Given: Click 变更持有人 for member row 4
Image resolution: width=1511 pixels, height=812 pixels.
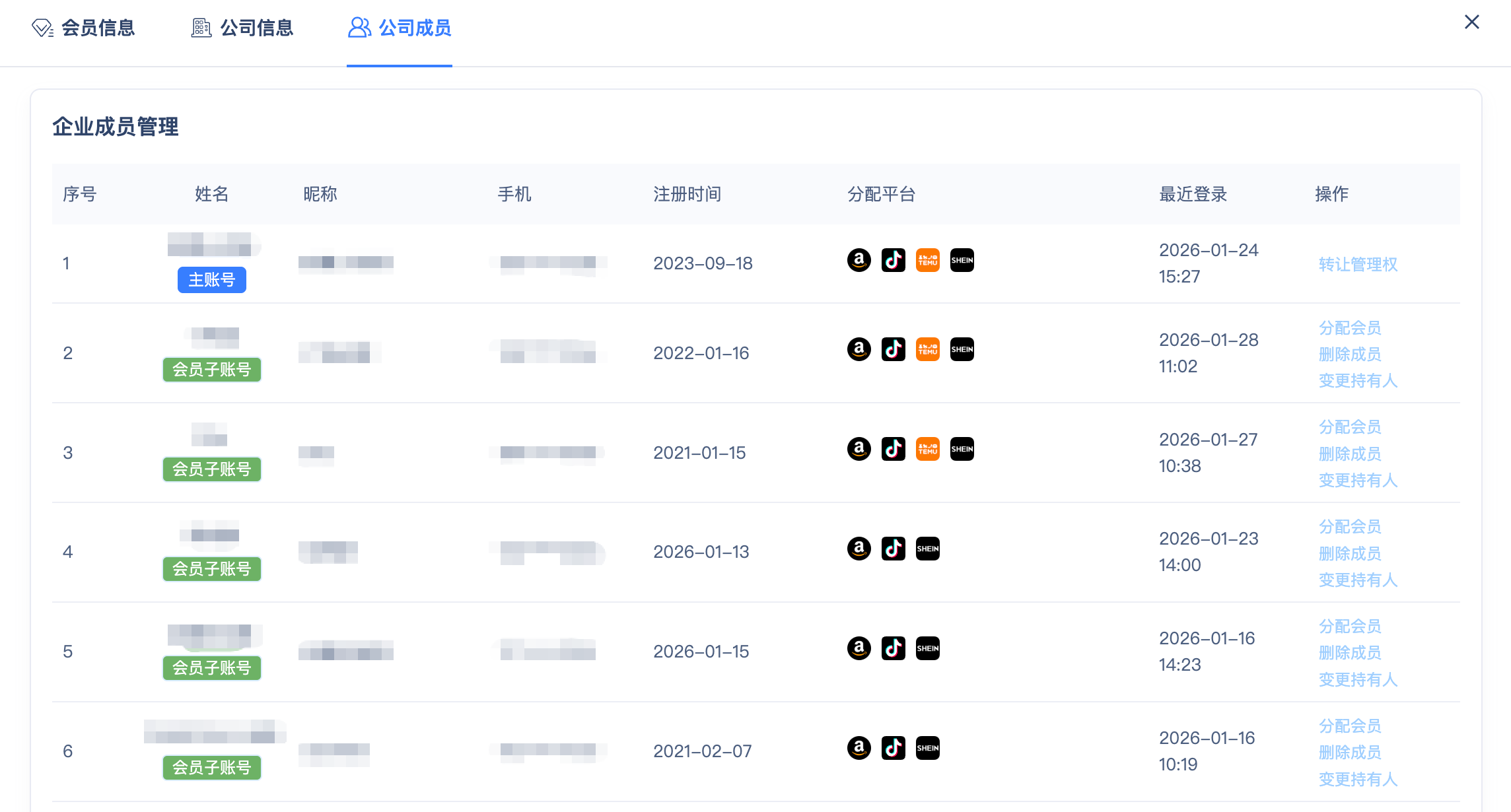Looking at the screenshot, I should [1358, 580].
